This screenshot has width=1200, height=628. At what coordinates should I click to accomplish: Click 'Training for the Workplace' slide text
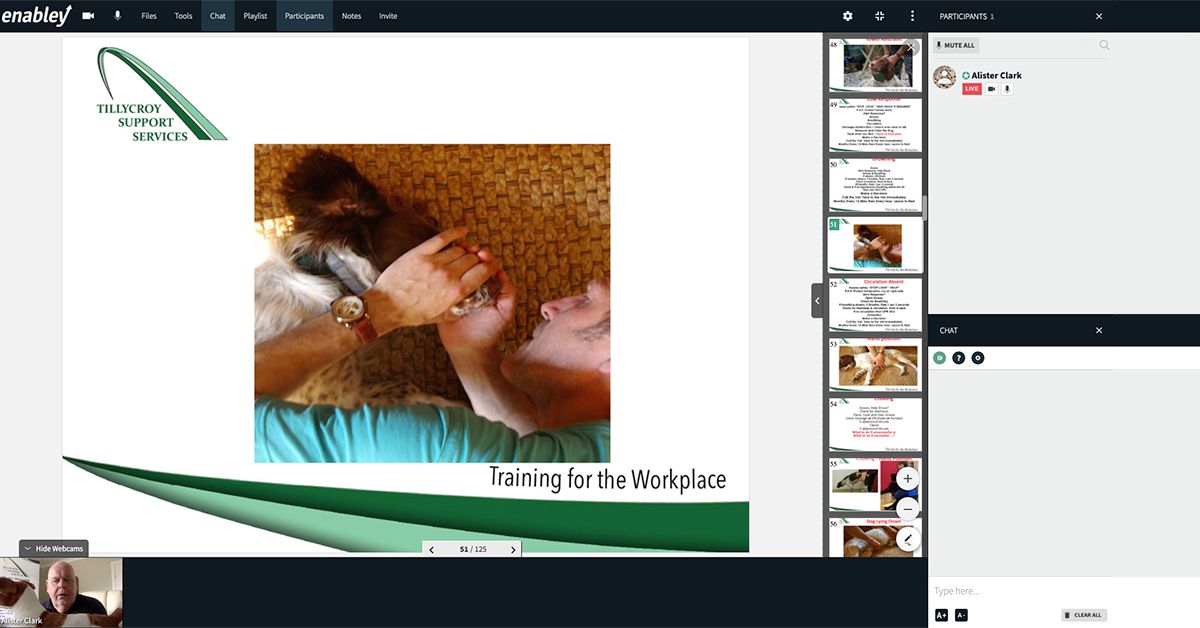point(607,478)
